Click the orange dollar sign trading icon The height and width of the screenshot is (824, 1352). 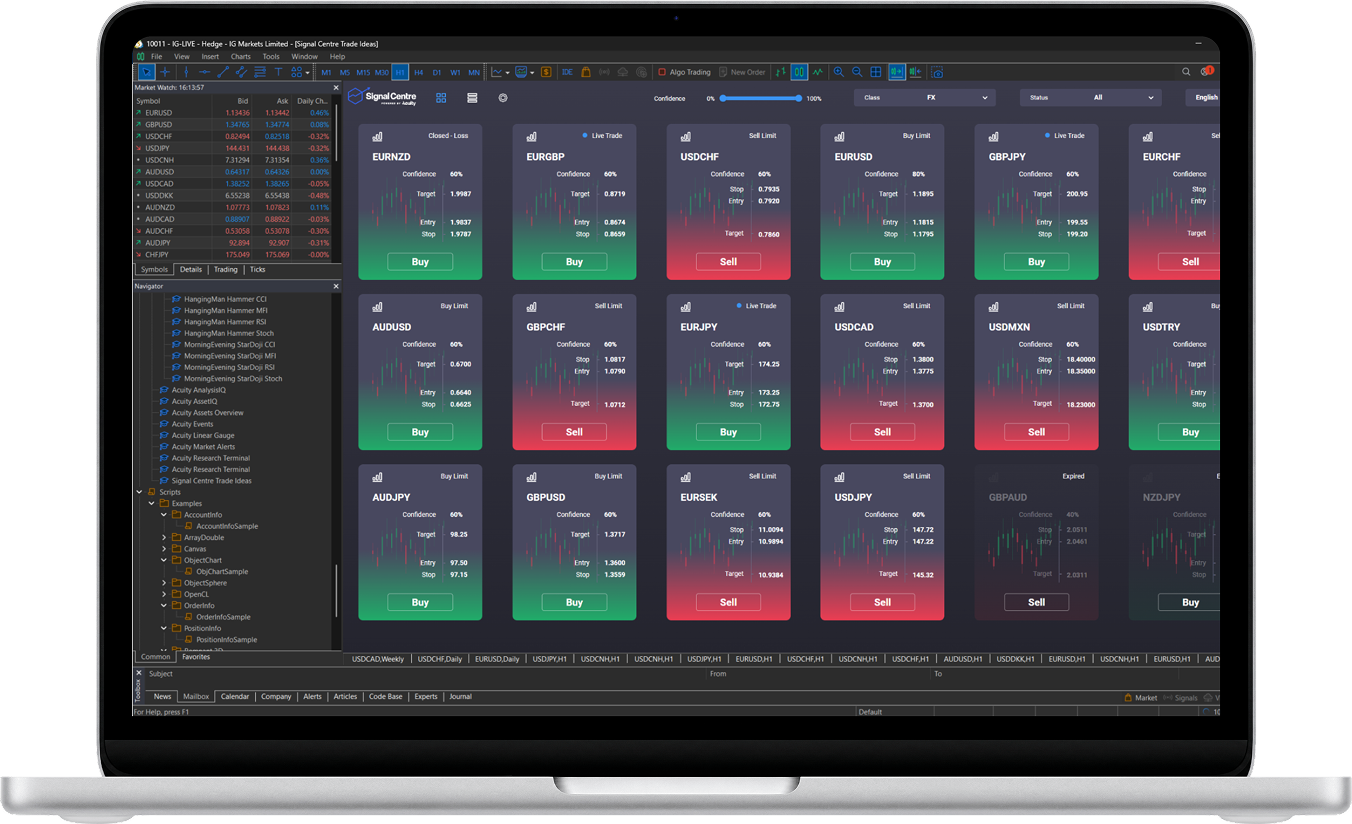click(x=546, y=72)
